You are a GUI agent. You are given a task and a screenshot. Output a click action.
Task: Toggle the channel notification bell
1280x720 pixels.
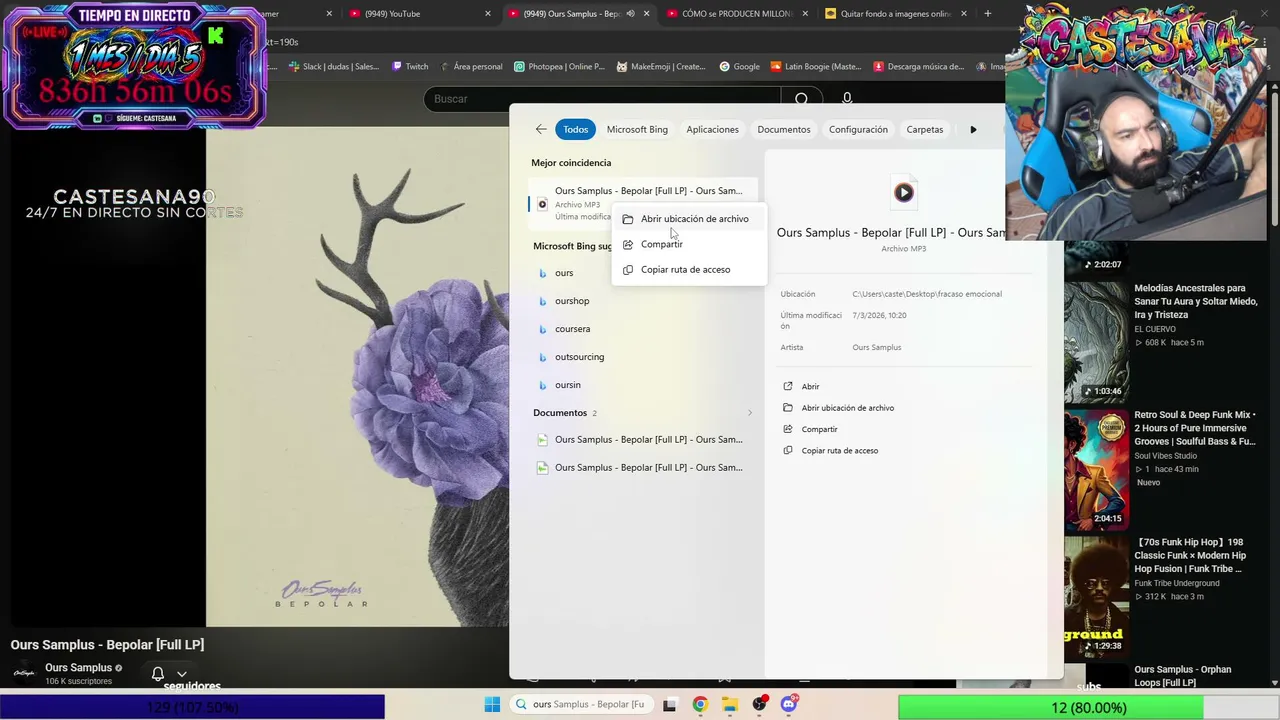[x=158, y=674]
